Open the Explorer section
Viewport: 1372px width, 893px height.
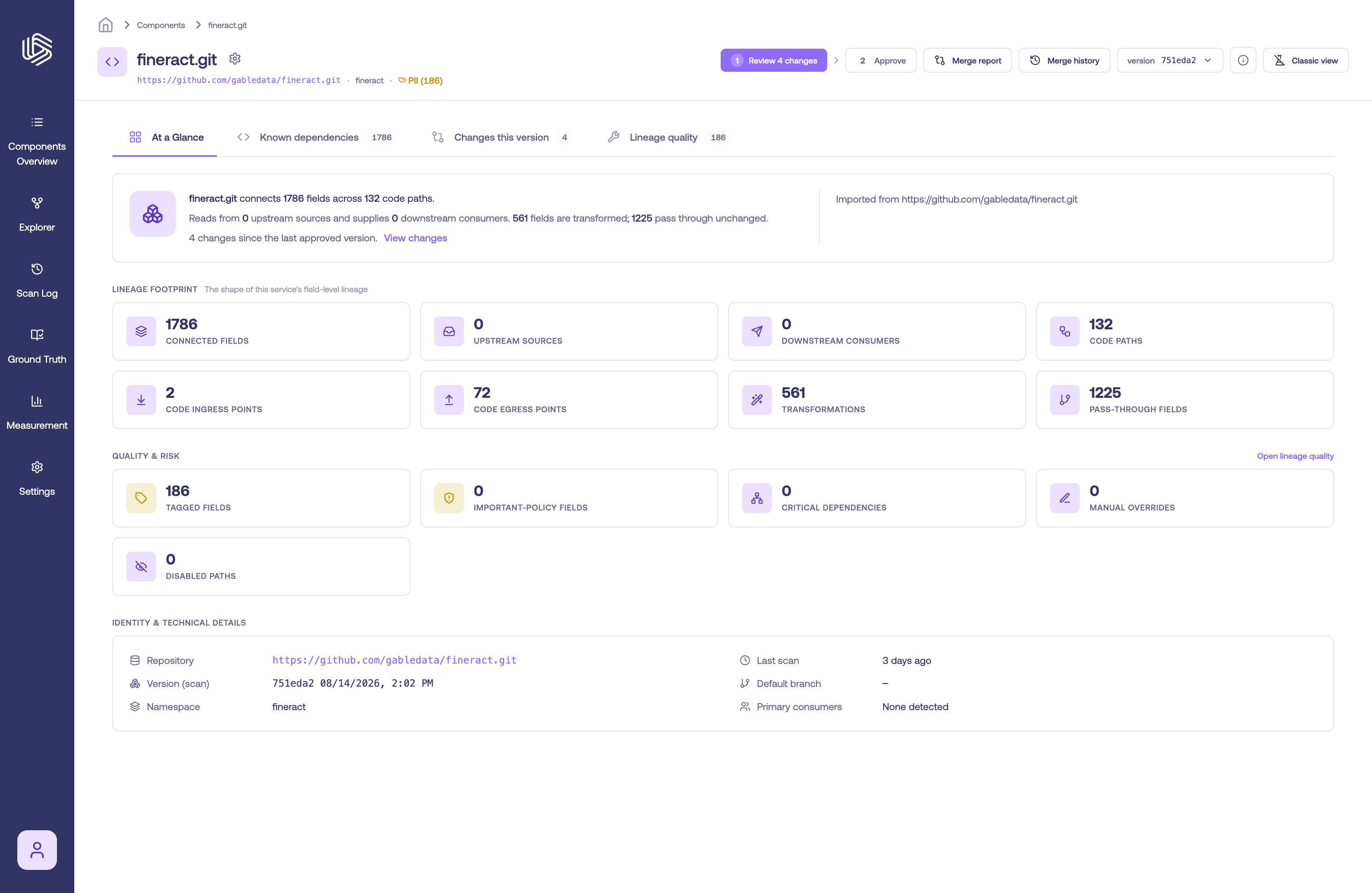click(x=37, y=215)
